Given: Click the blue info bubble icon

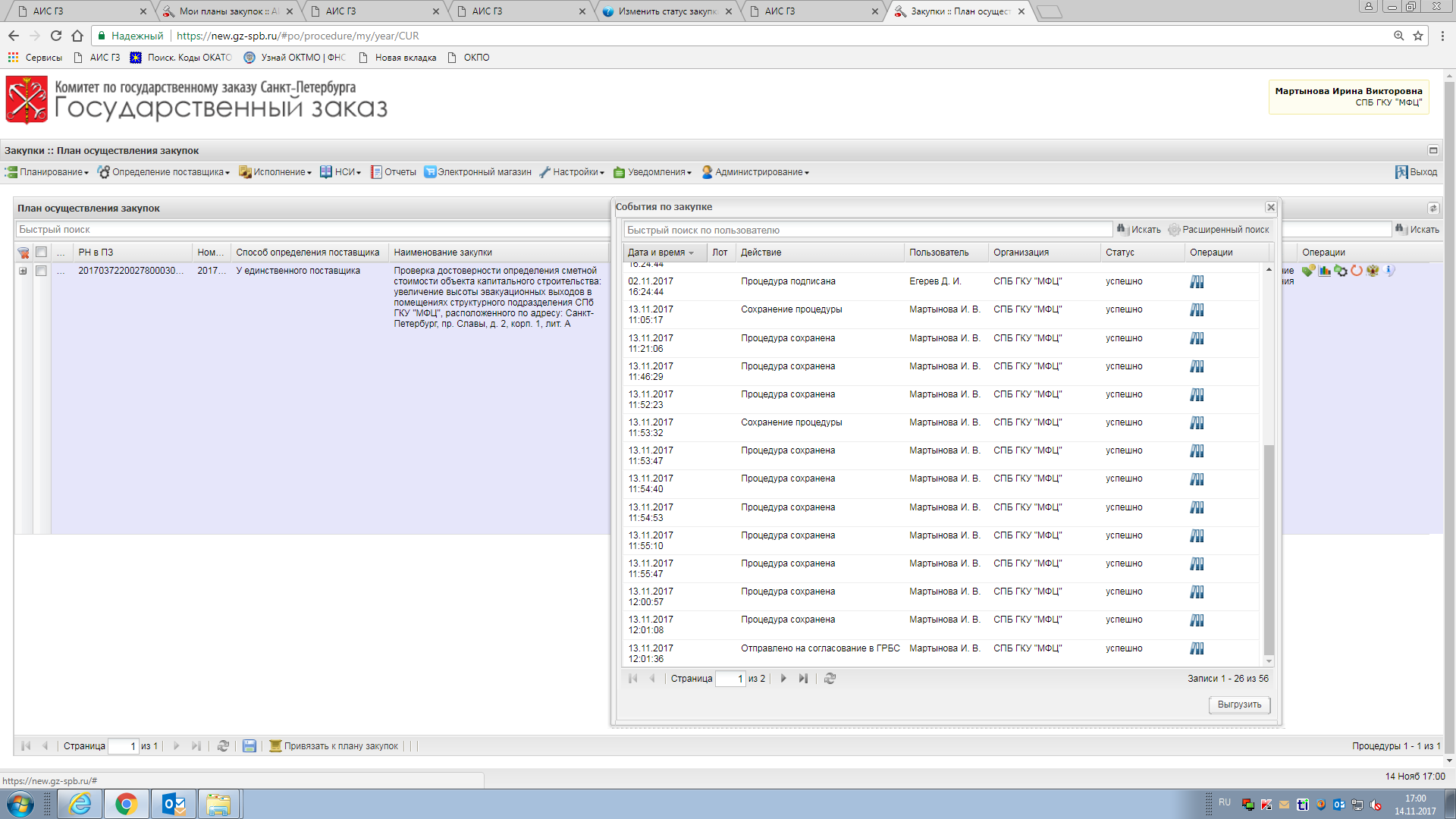Looking at the screenshot, I should pos(1389,271).
